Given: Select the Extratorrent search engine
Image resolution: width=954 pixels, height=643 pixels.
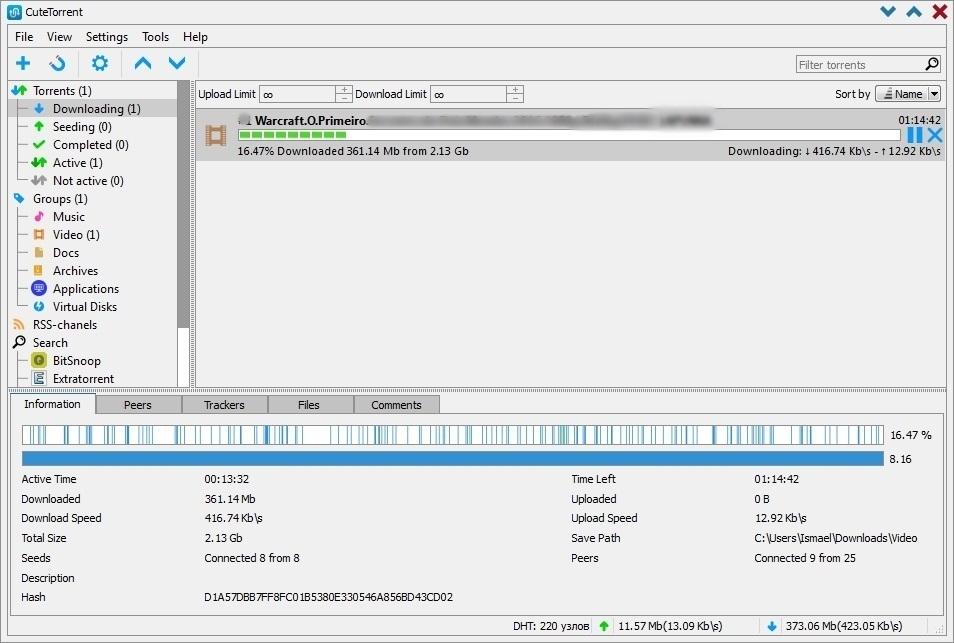Looking at the screenshot, I should tap(83, 379).
